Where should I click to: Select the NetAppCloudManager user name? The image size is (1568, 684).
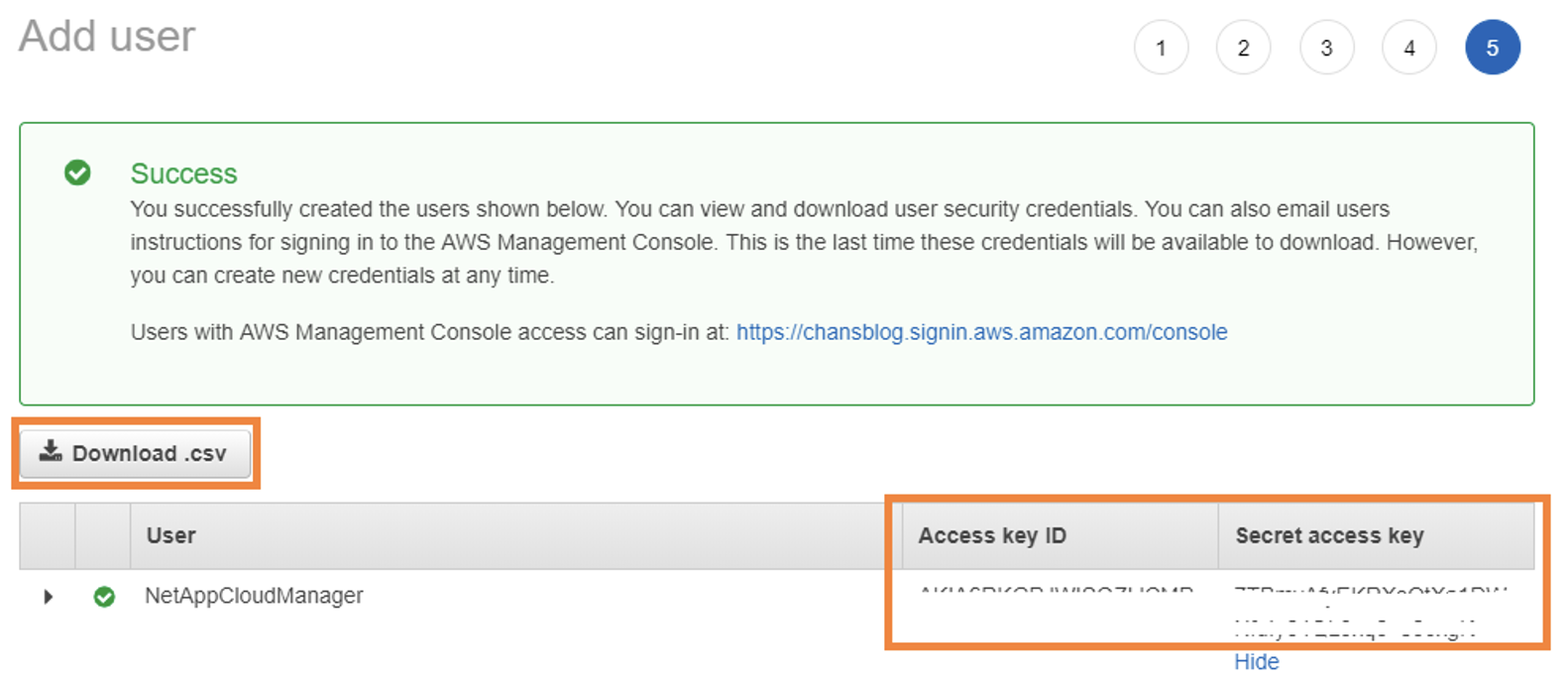coord(254,596)
